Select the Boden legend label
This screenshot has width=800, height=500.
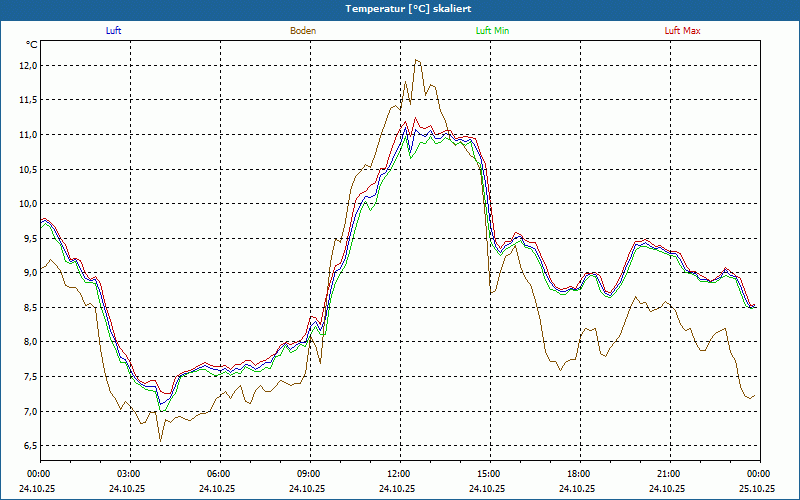point(303,31)
